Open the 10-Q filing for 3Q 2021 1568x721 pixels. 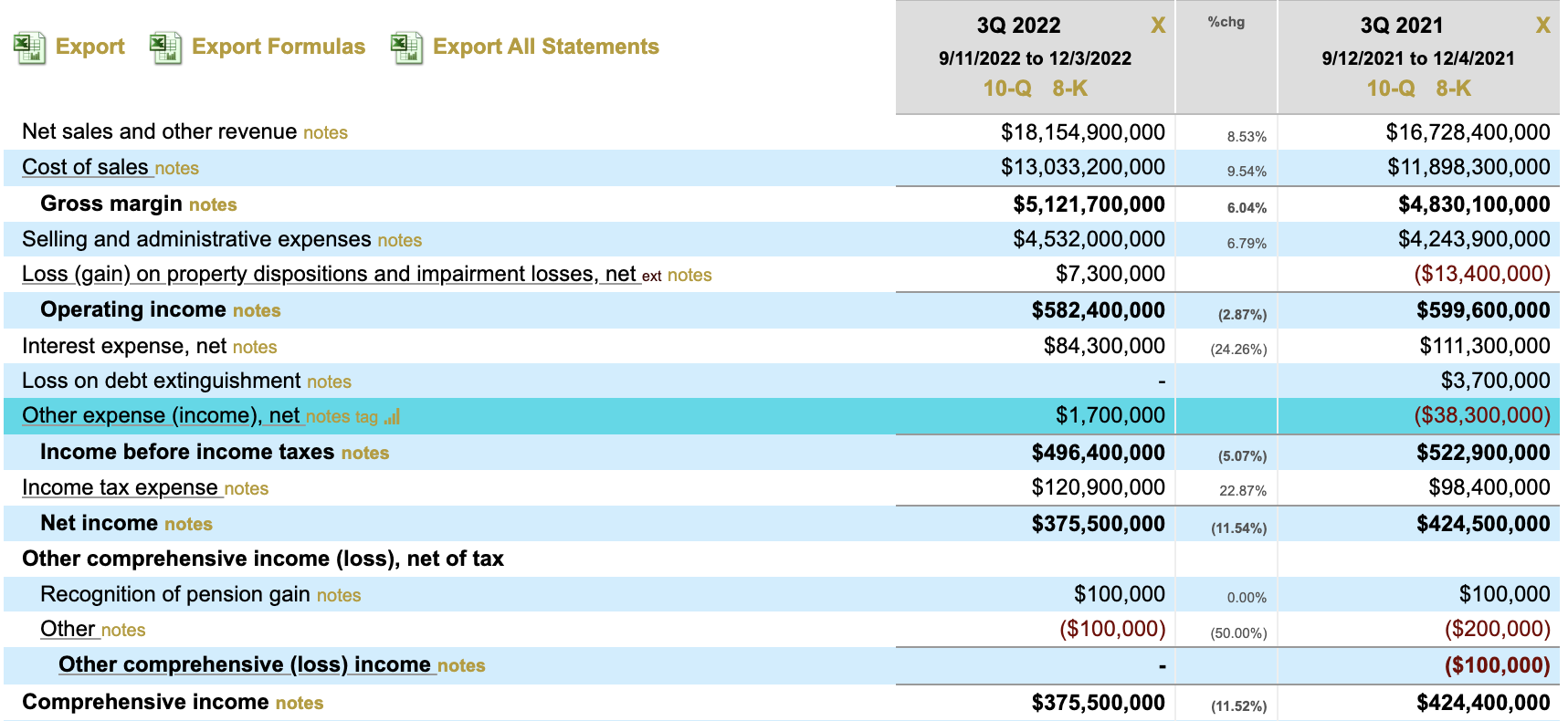(1390, 89)
